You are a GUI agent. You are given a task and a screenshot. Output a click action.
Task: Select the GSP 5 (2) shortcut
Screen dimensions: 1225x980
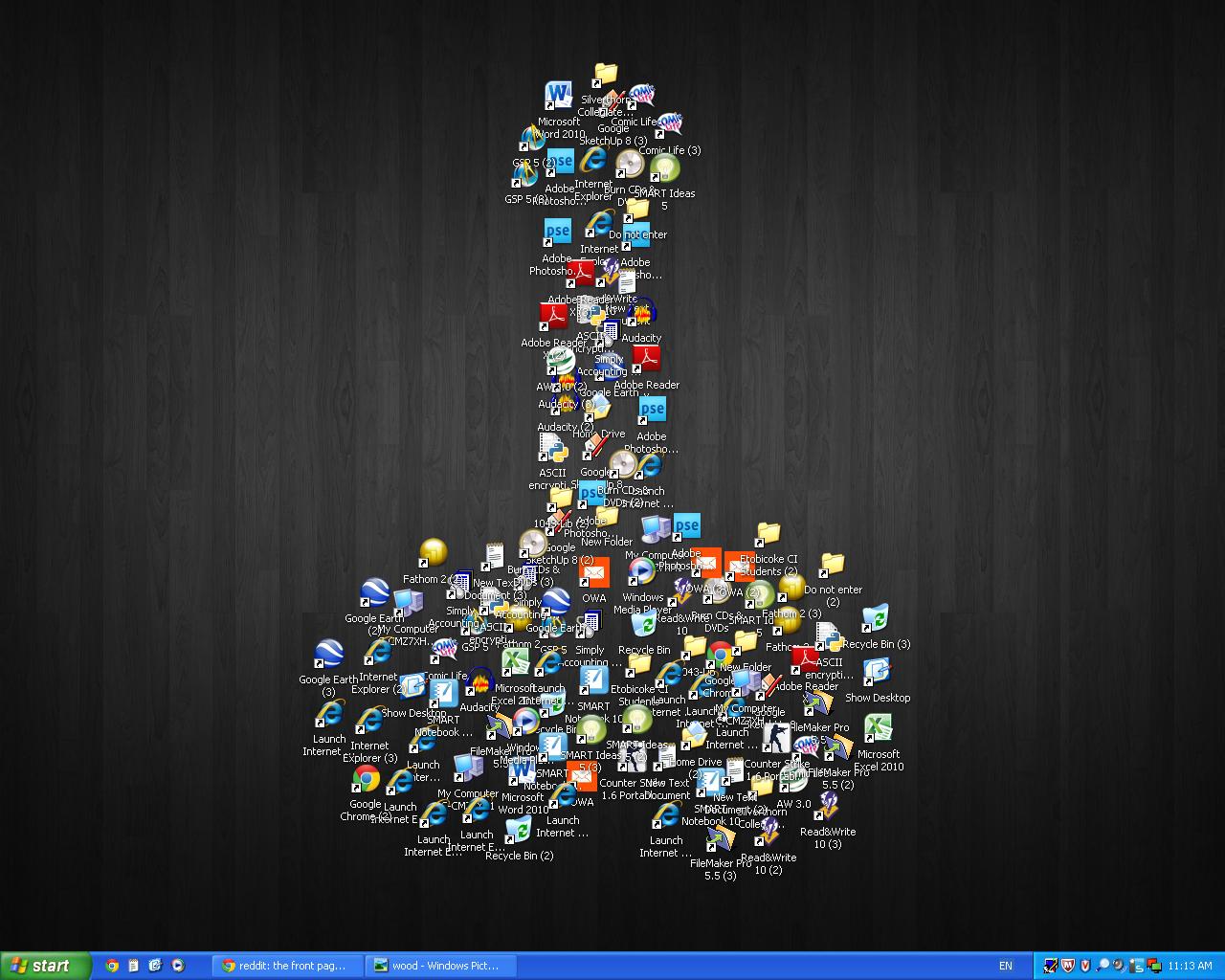[x=532, y=140]
